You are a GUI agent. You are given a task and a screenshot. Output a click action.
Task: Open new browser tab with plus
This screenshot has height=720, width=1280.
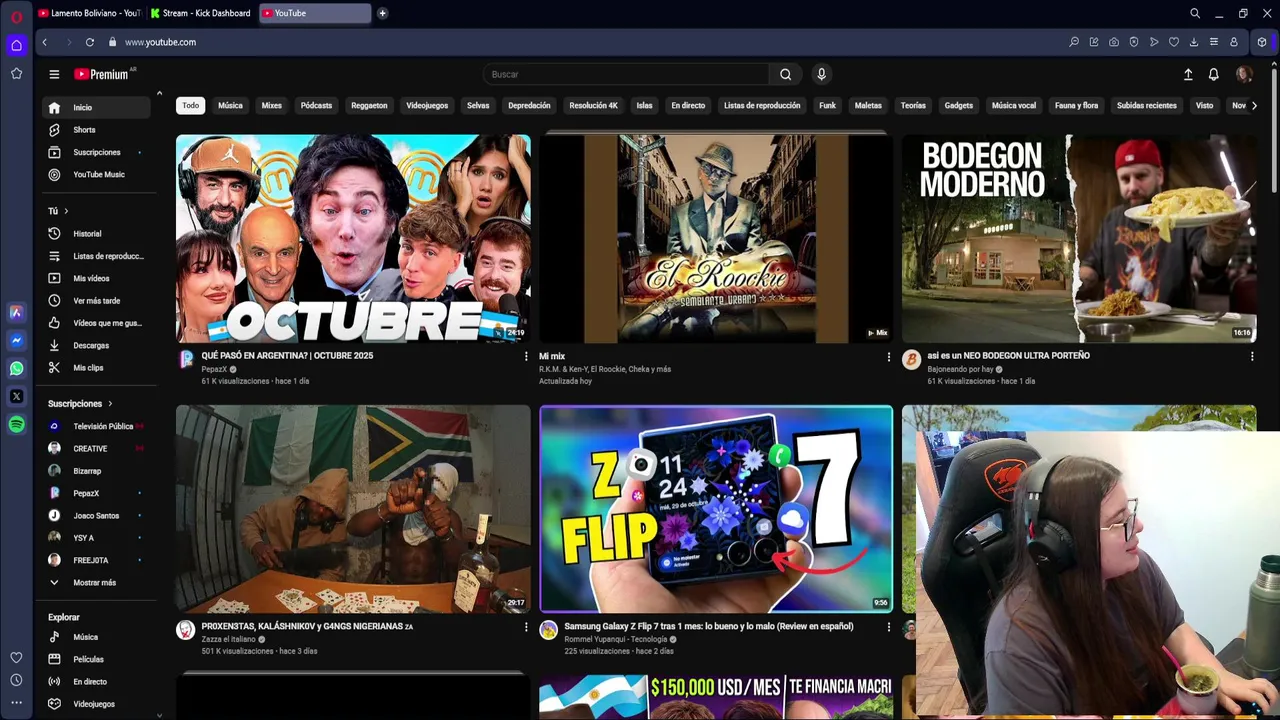click(382, 13)
